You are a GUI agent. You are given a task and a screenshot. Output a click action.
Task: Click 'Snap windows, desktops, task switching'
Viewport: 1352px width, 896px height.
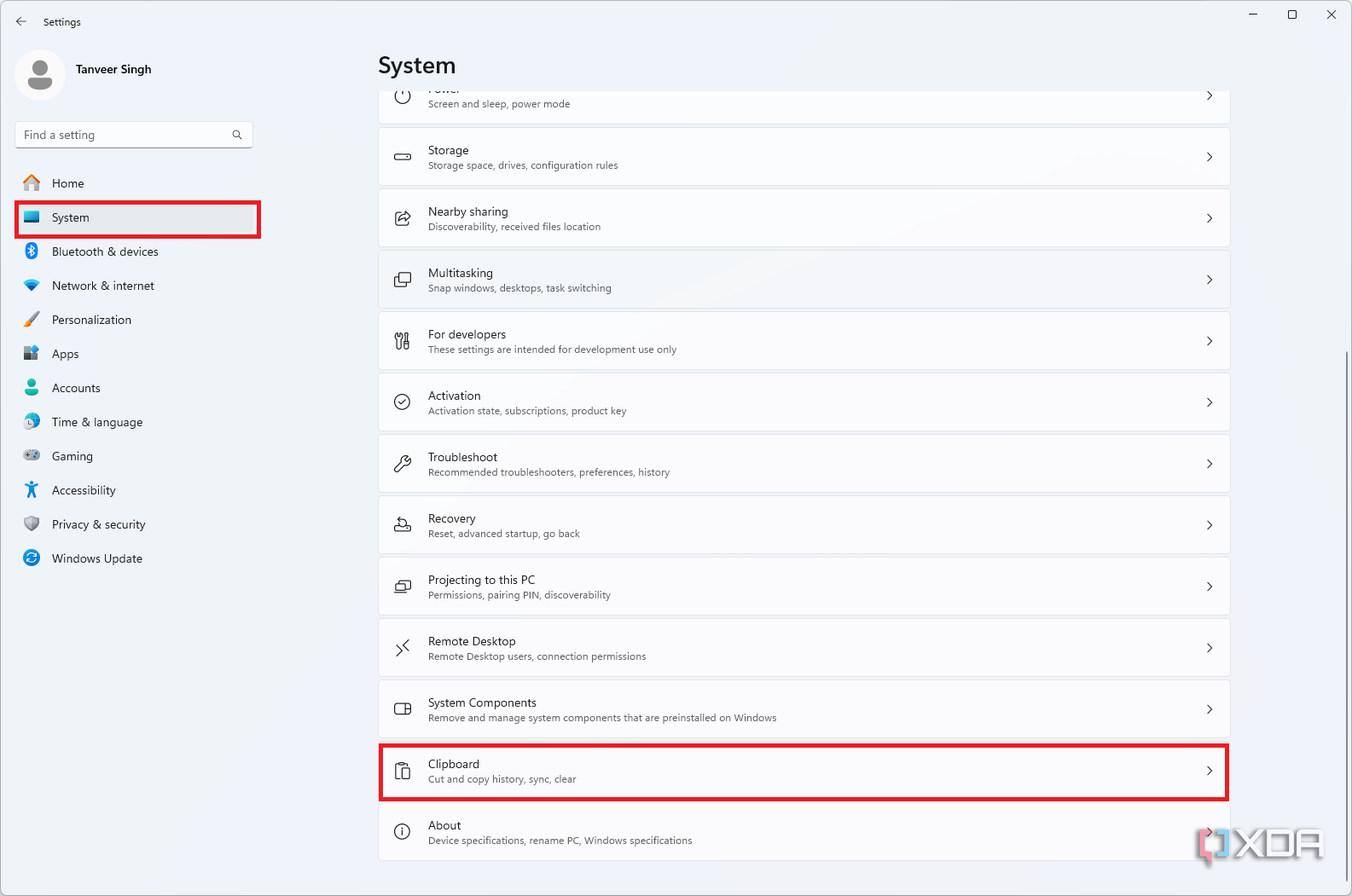pos(519,288)
